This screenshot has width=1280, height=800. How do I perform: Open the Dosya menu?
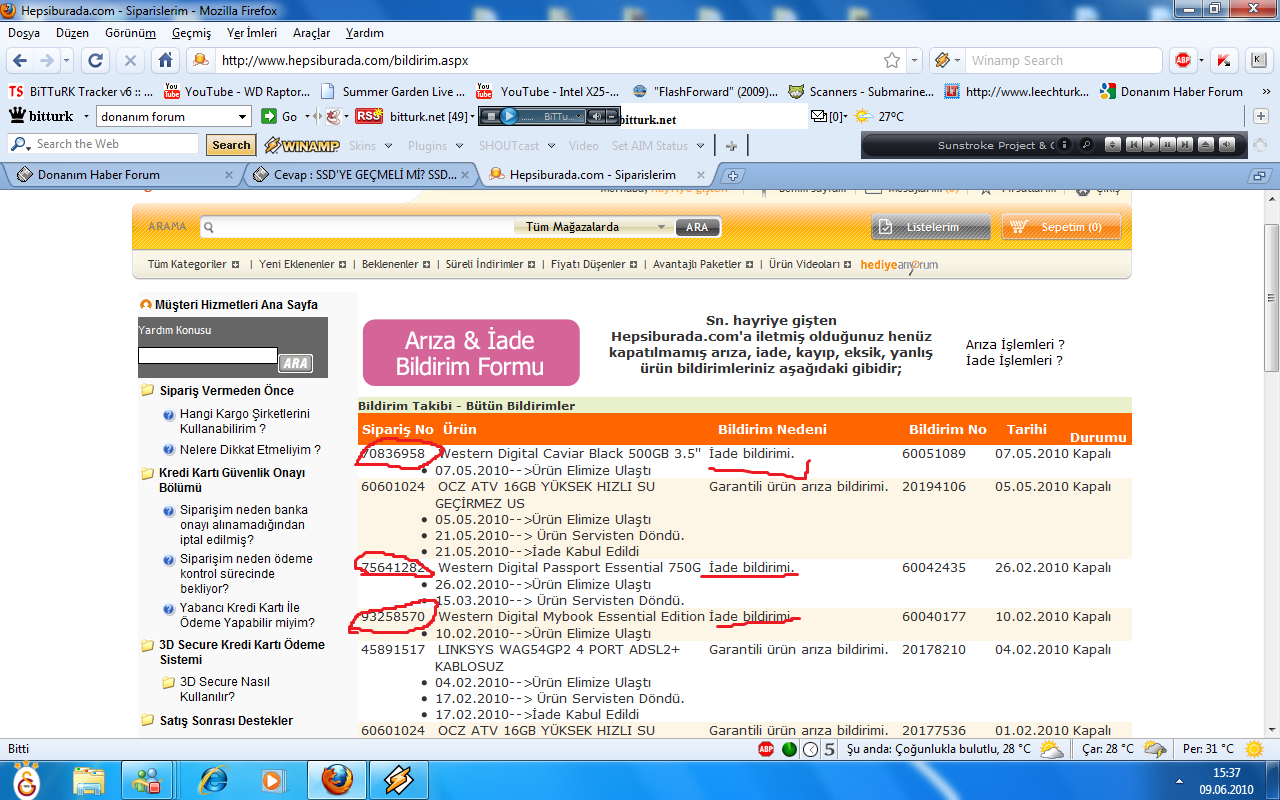point(24,33)
